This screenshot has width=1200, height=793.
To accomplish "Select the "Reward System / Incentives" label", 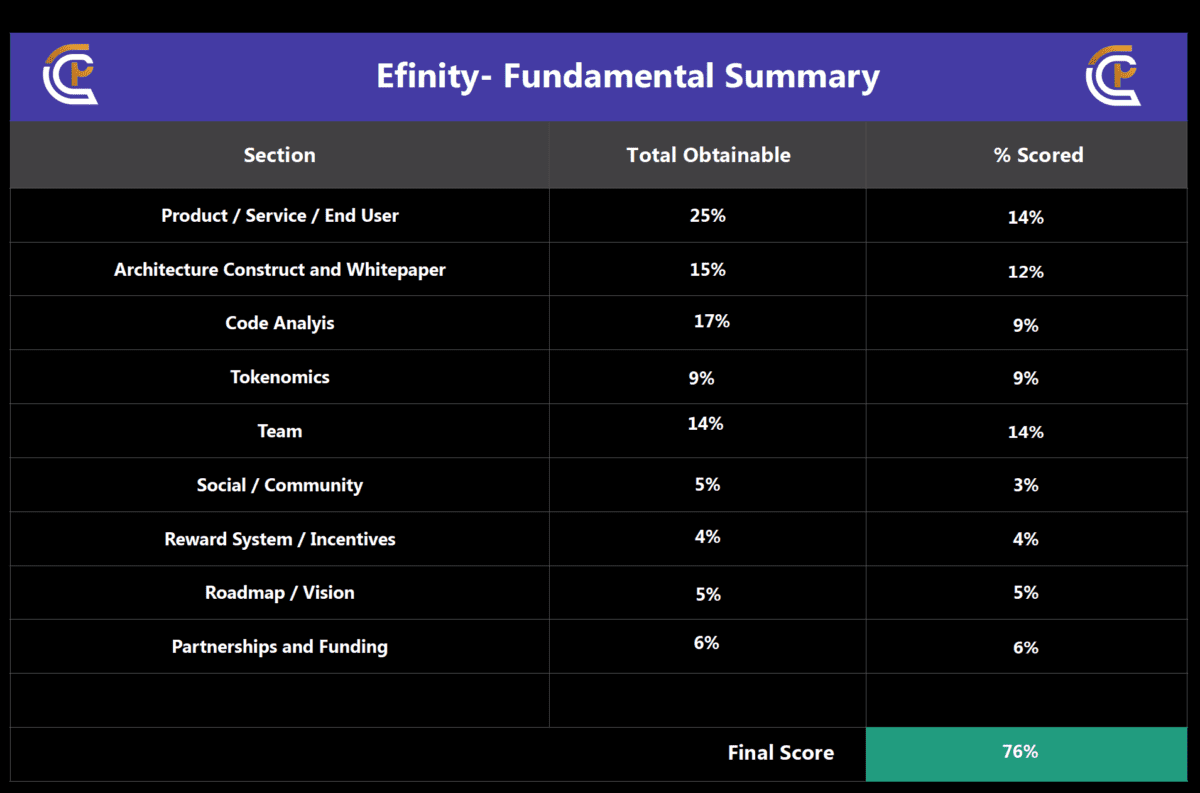I will (x=279, y=539).
